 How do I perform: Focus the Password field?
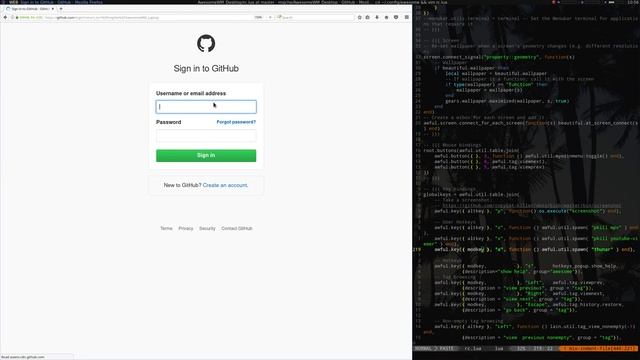pyautogui.click(x=206, y=136)
